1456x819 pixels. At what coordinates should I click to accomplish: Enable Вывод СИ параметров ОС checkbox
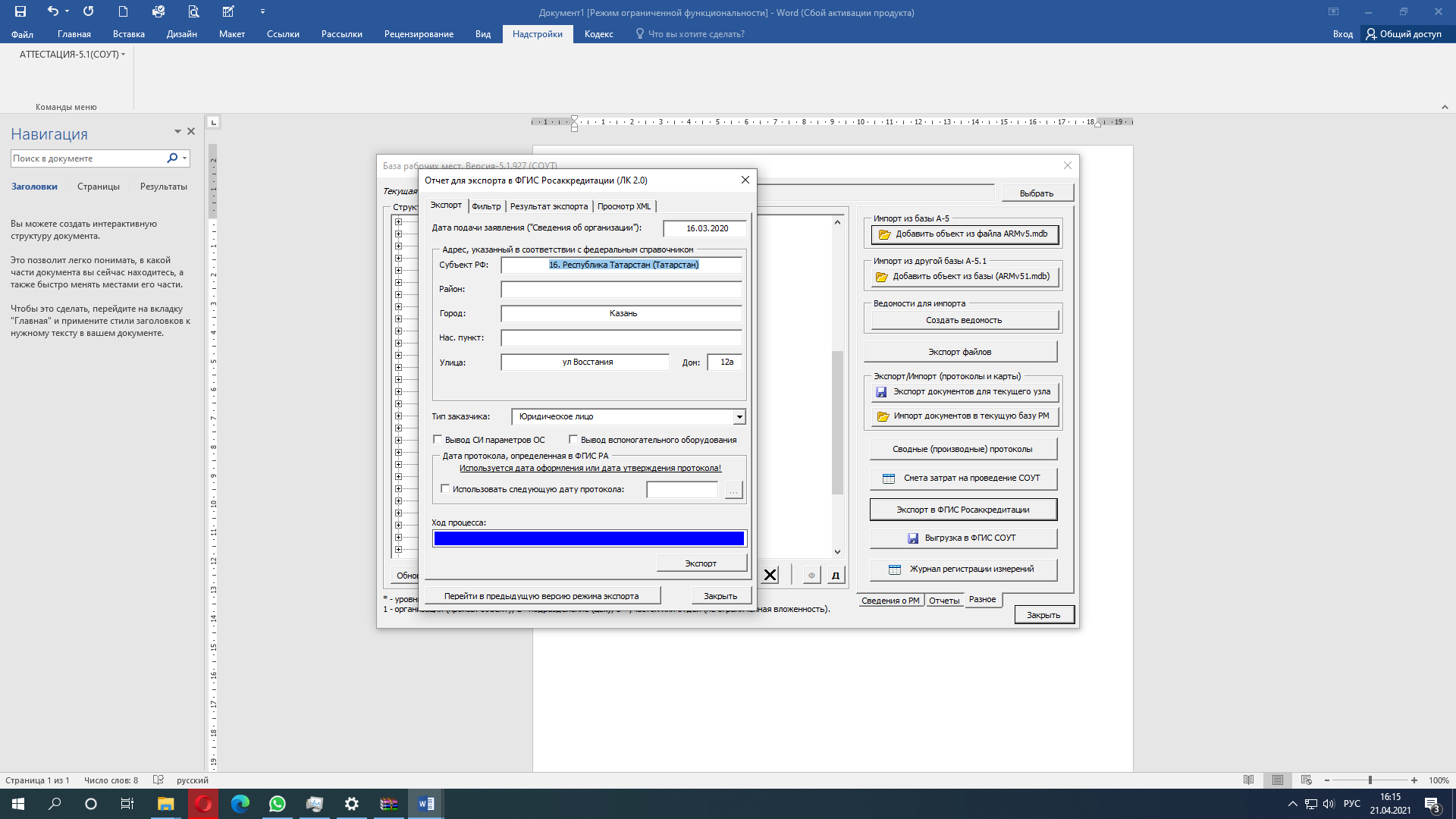pos(438,439)
